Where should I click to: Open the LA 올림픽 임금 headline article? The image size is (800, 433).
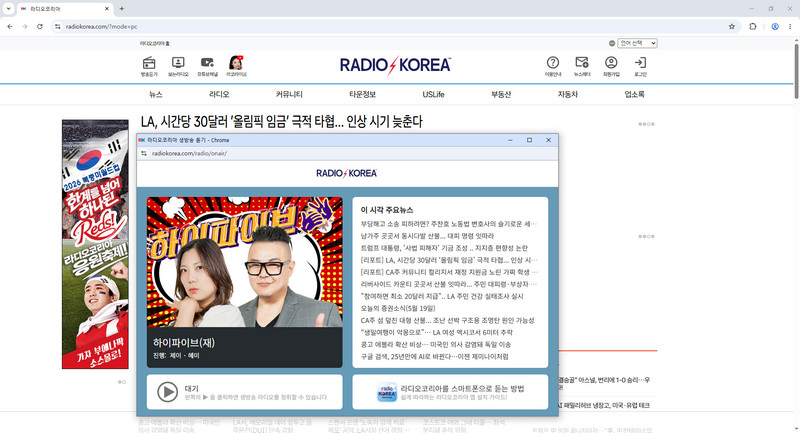point(282,121)
